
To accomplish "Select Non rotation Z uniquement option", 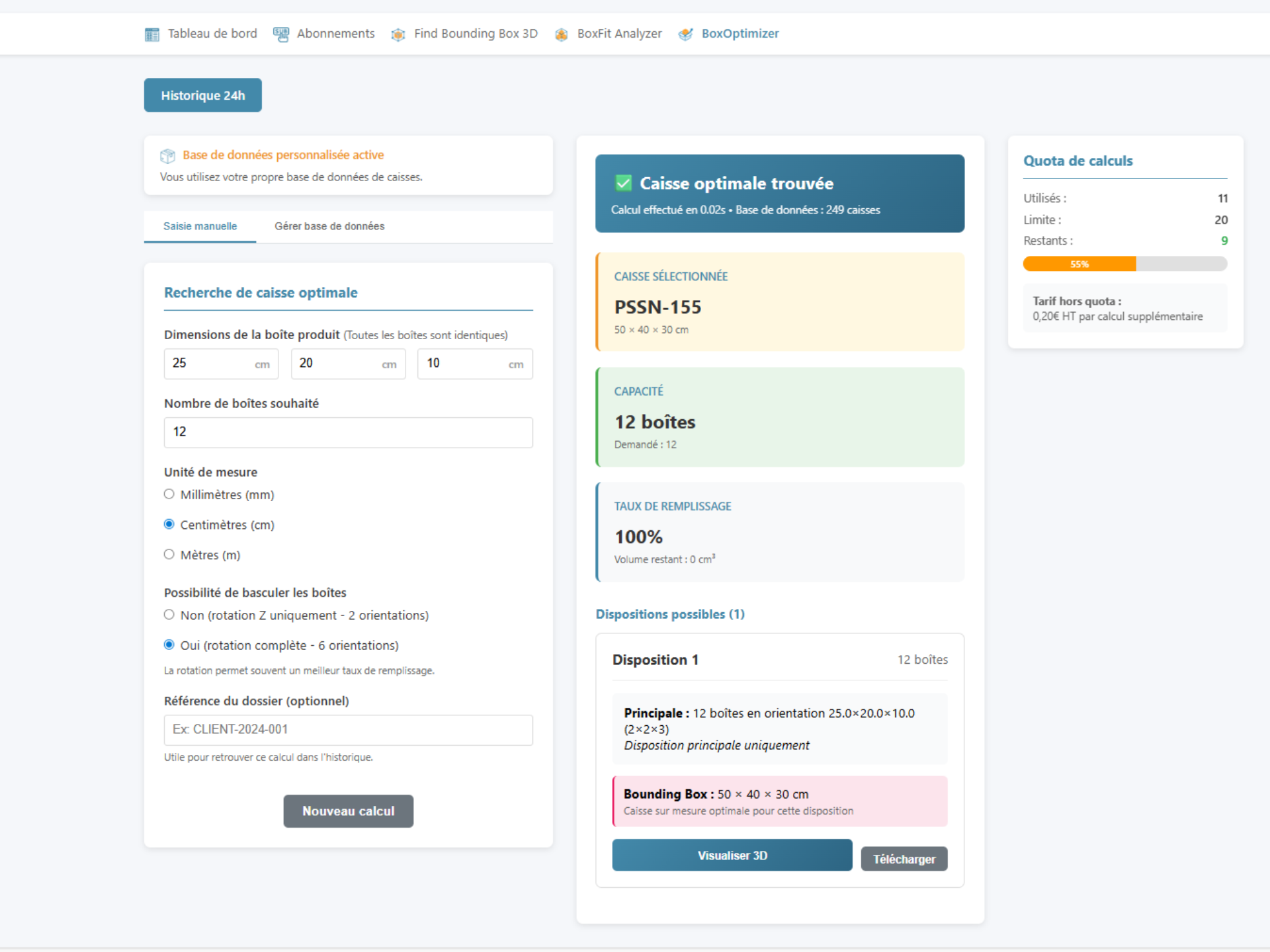I will pos(169,614).
